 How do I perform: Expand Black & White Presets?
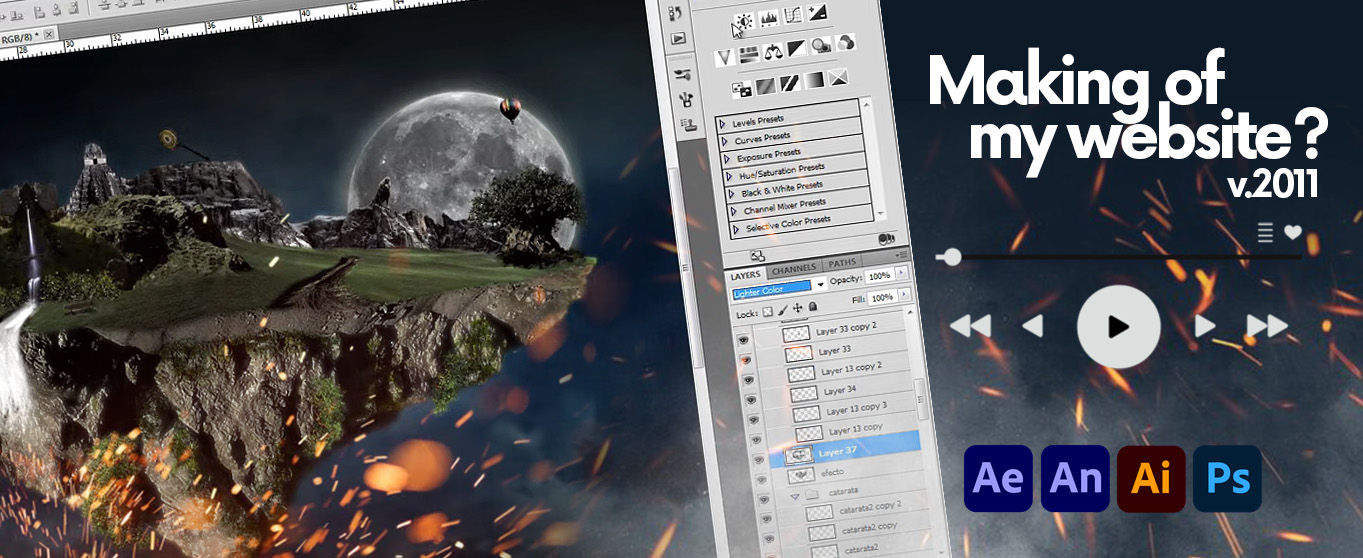point(732,194)
